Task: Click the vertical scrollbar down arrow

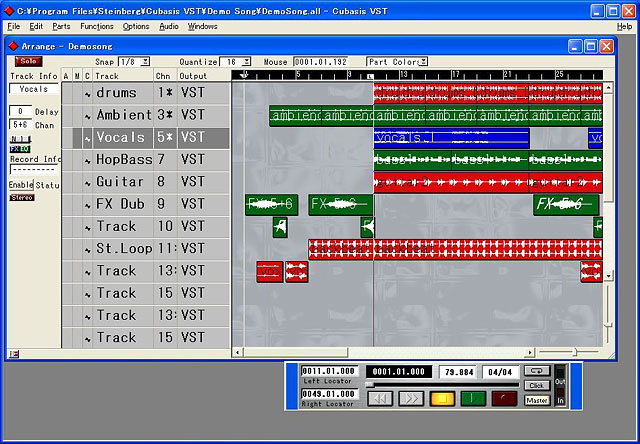Action: [x=608, y=276]
